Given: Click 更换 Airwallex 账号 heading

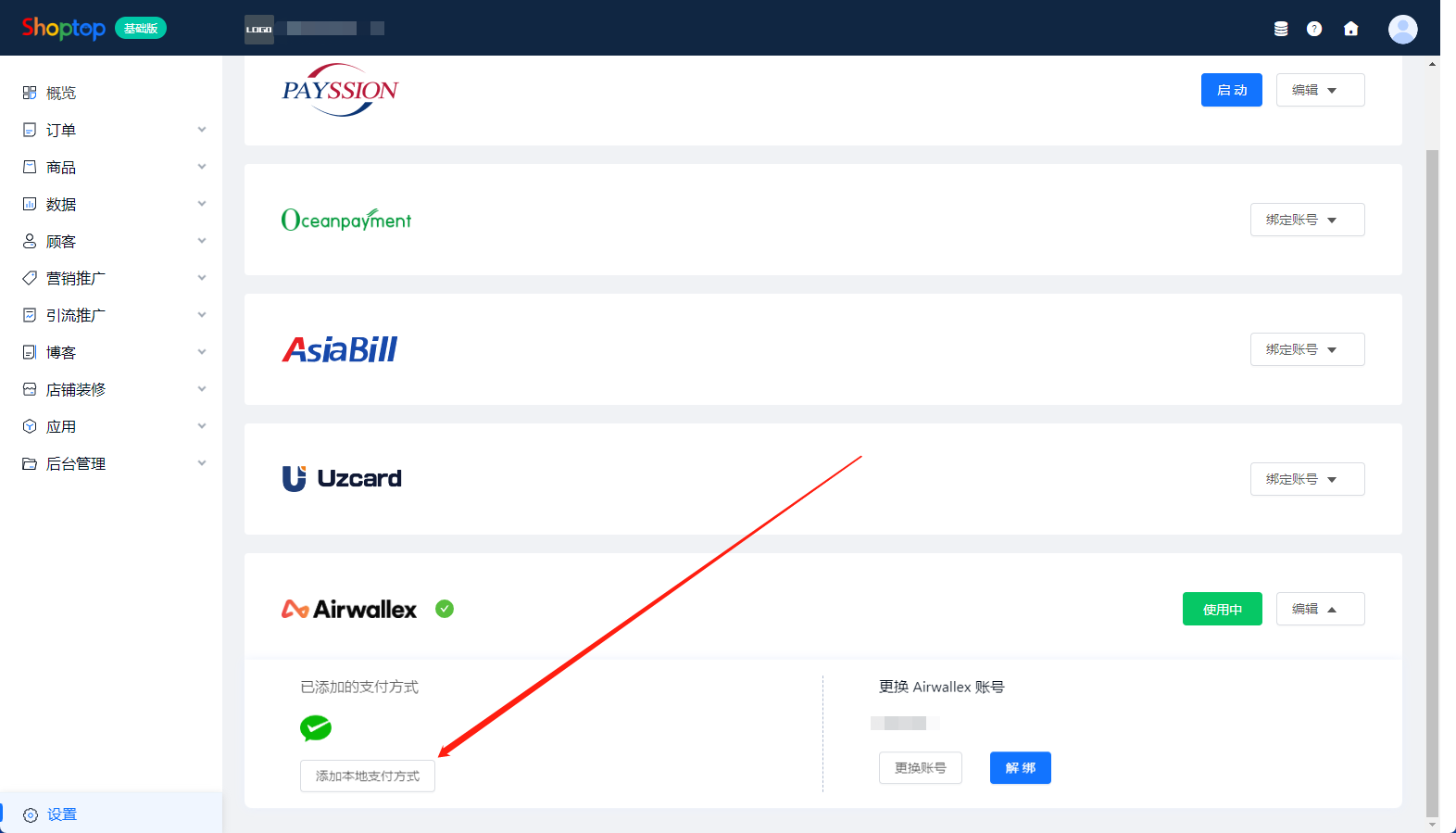Looking at the screenshot, I should coord(942,687).
